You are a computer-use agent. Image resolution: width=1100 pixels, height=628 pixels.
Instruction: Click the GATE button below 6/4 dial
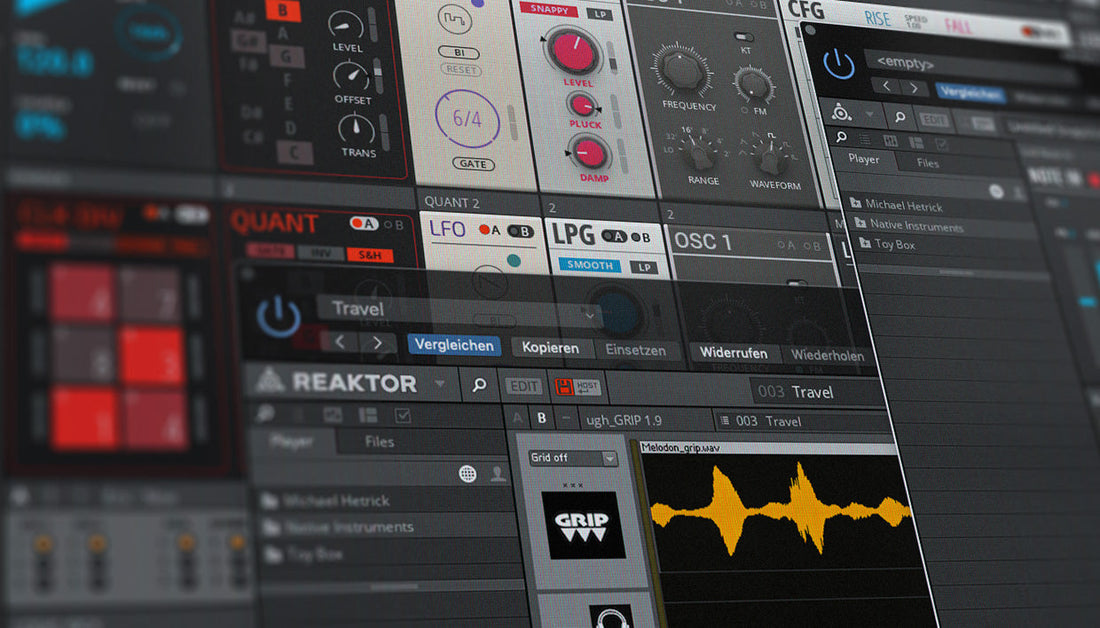pyautogui.click(x=473, y=163)
